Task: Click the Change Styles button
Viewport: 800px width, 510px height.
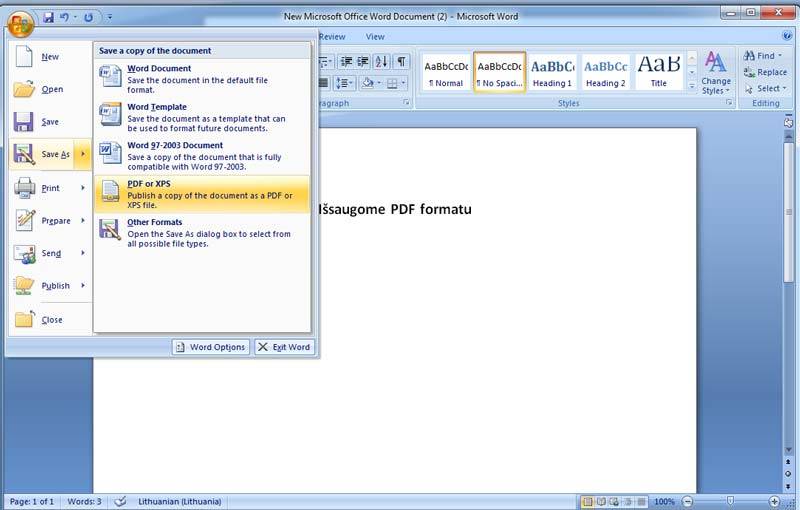Action: click(716, 73)
